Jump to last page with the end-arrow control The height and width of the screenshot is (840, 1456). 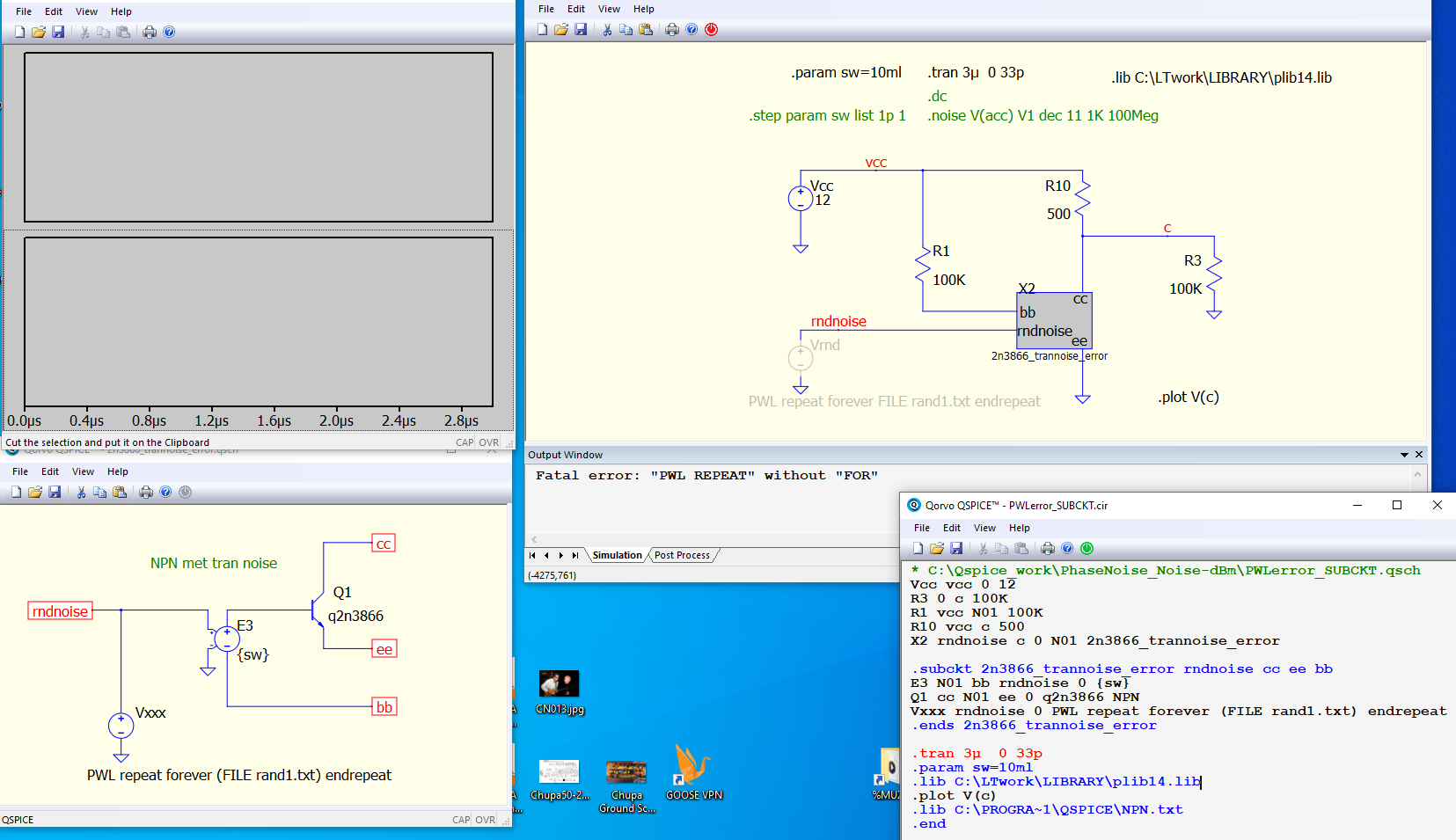(576, 555)
